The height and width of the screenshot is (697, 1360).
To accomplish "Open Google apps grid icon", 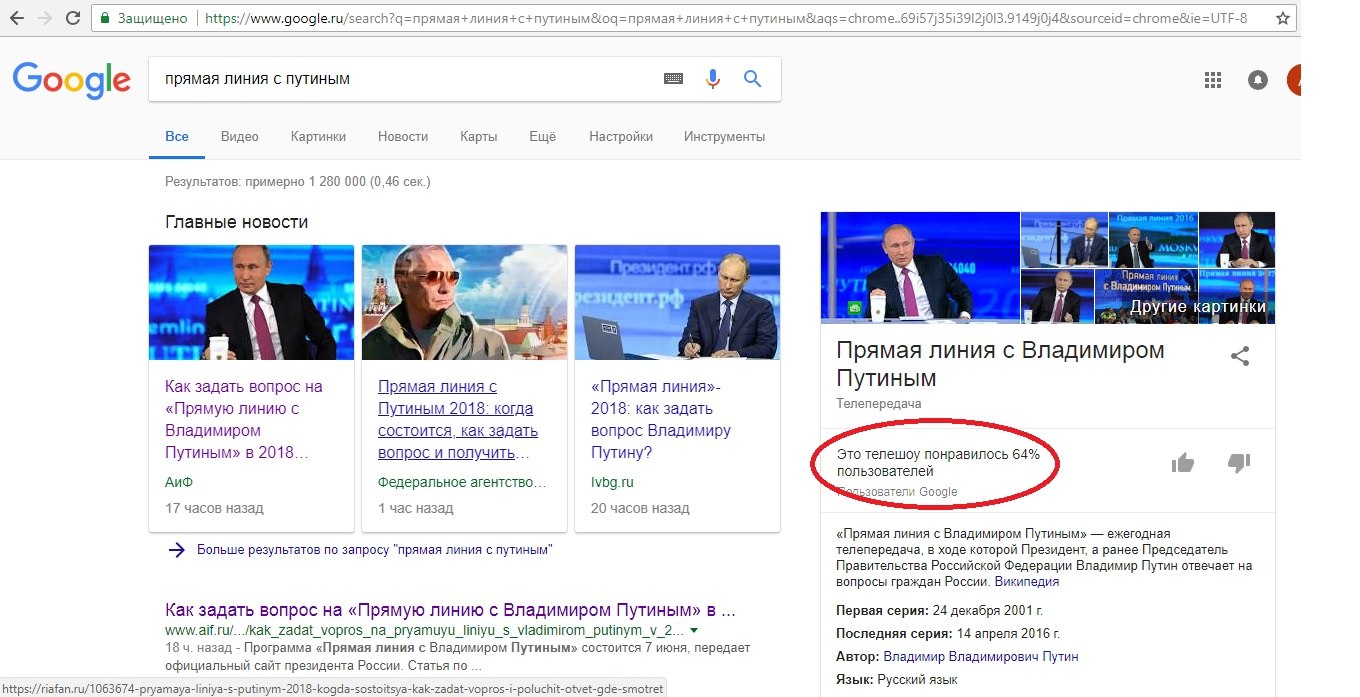I will point(1213,80).
